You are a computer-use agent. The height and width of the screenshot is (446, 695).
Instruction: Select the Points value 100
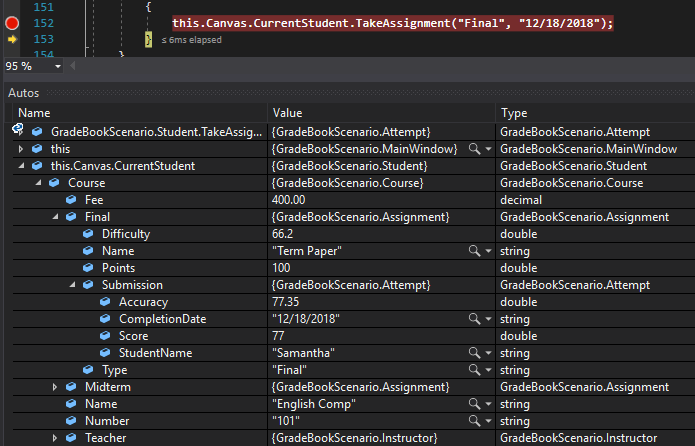click(281, 268)
